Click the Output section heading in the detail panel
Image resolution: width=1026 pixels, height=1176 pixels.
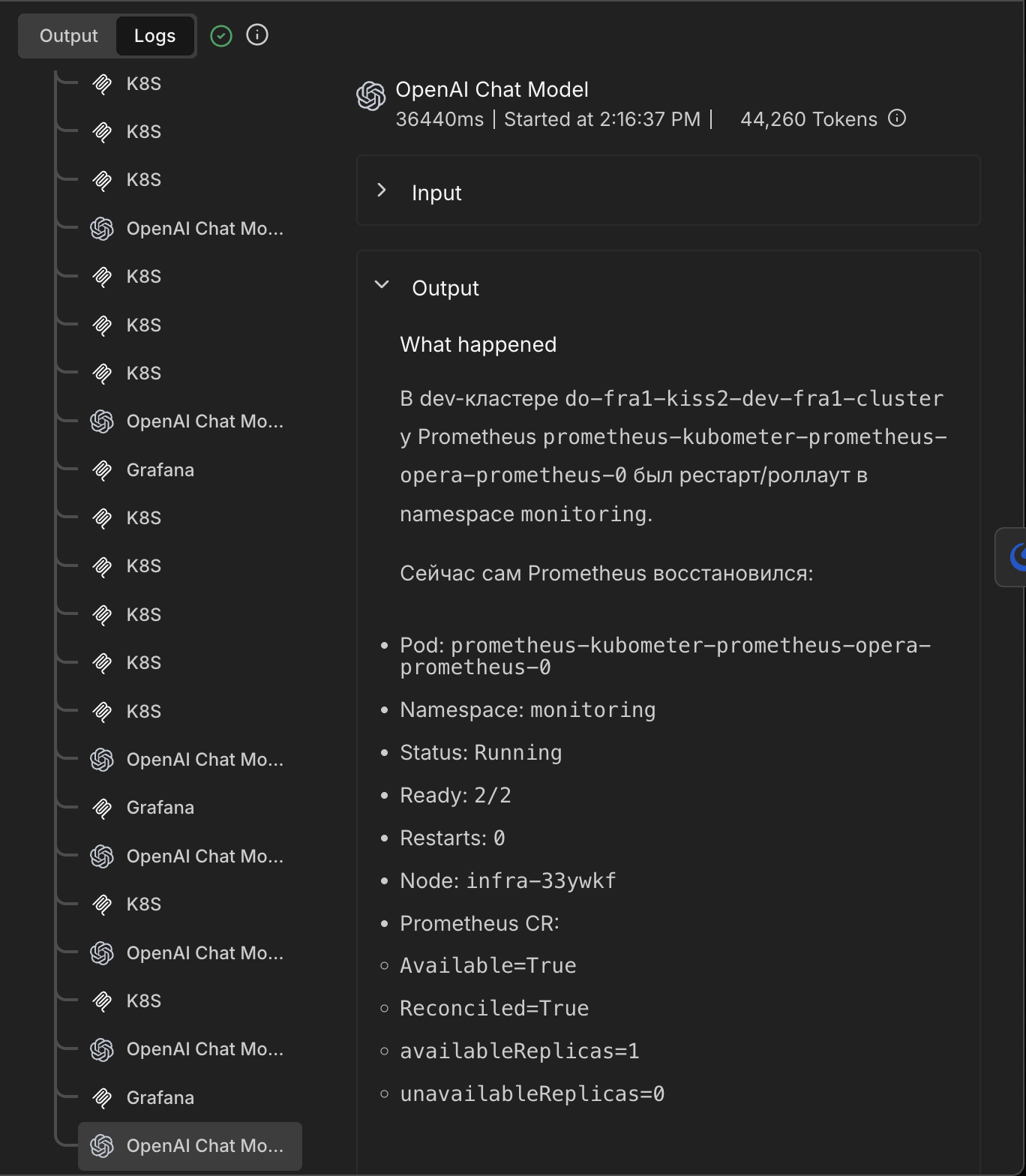(x=445, y=288)
